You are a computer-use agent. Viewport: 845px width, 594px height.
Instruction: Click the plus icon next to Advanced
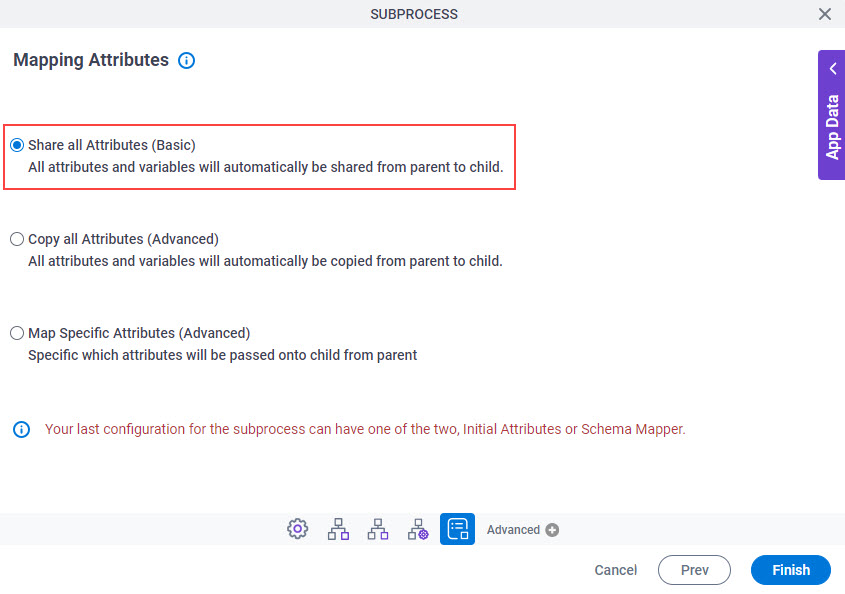click(x=552, y=530)
